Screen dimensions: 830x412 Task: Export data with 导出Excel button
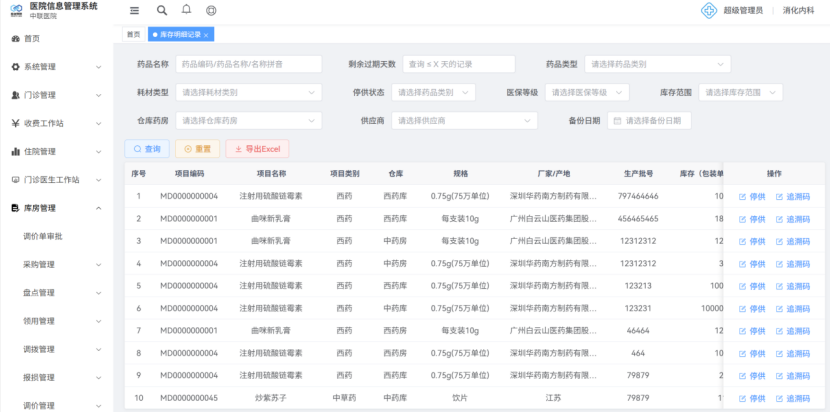257,149
